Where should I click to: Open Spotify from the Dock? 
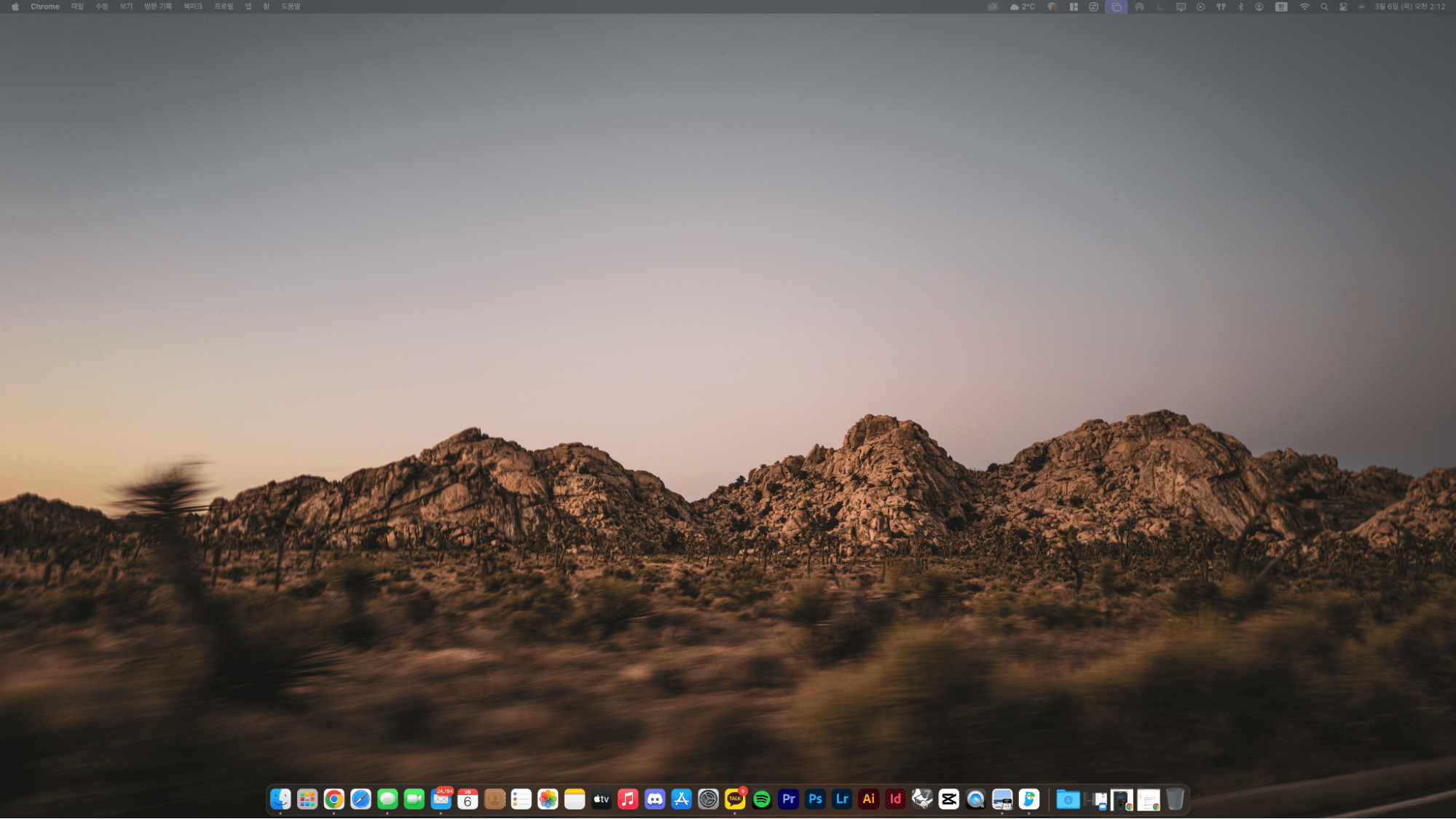(x=762, y=799)
